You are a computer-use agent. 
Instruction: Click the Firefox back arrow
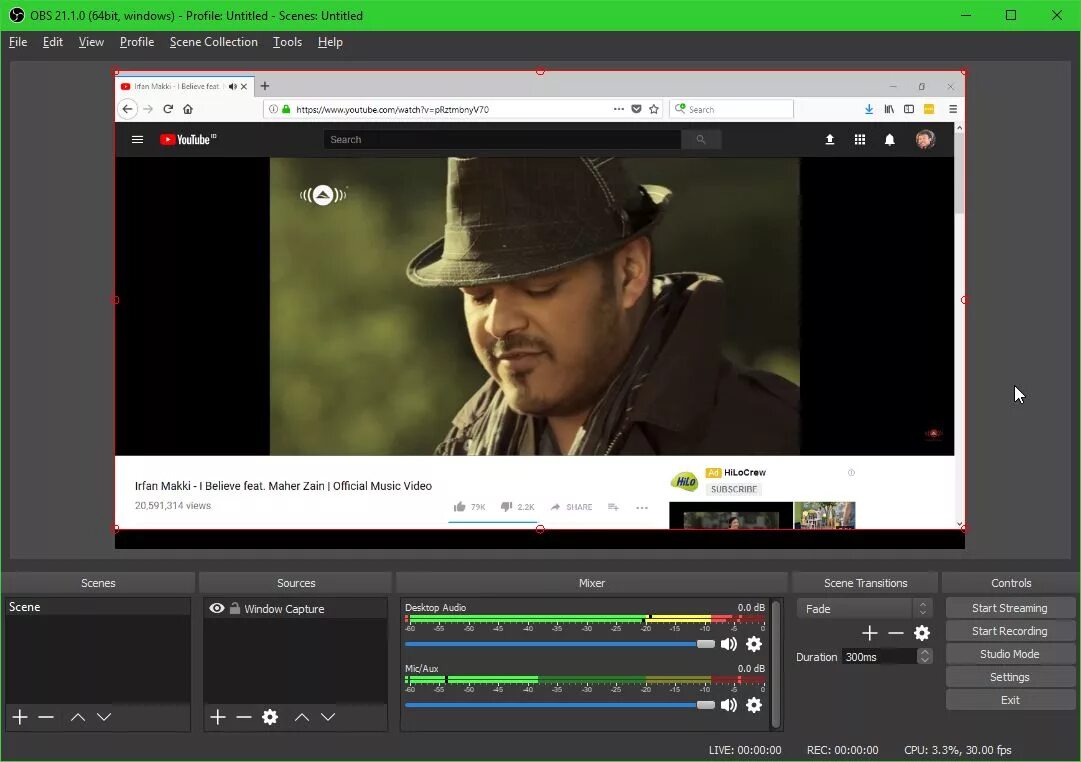(x=127, y=109)
